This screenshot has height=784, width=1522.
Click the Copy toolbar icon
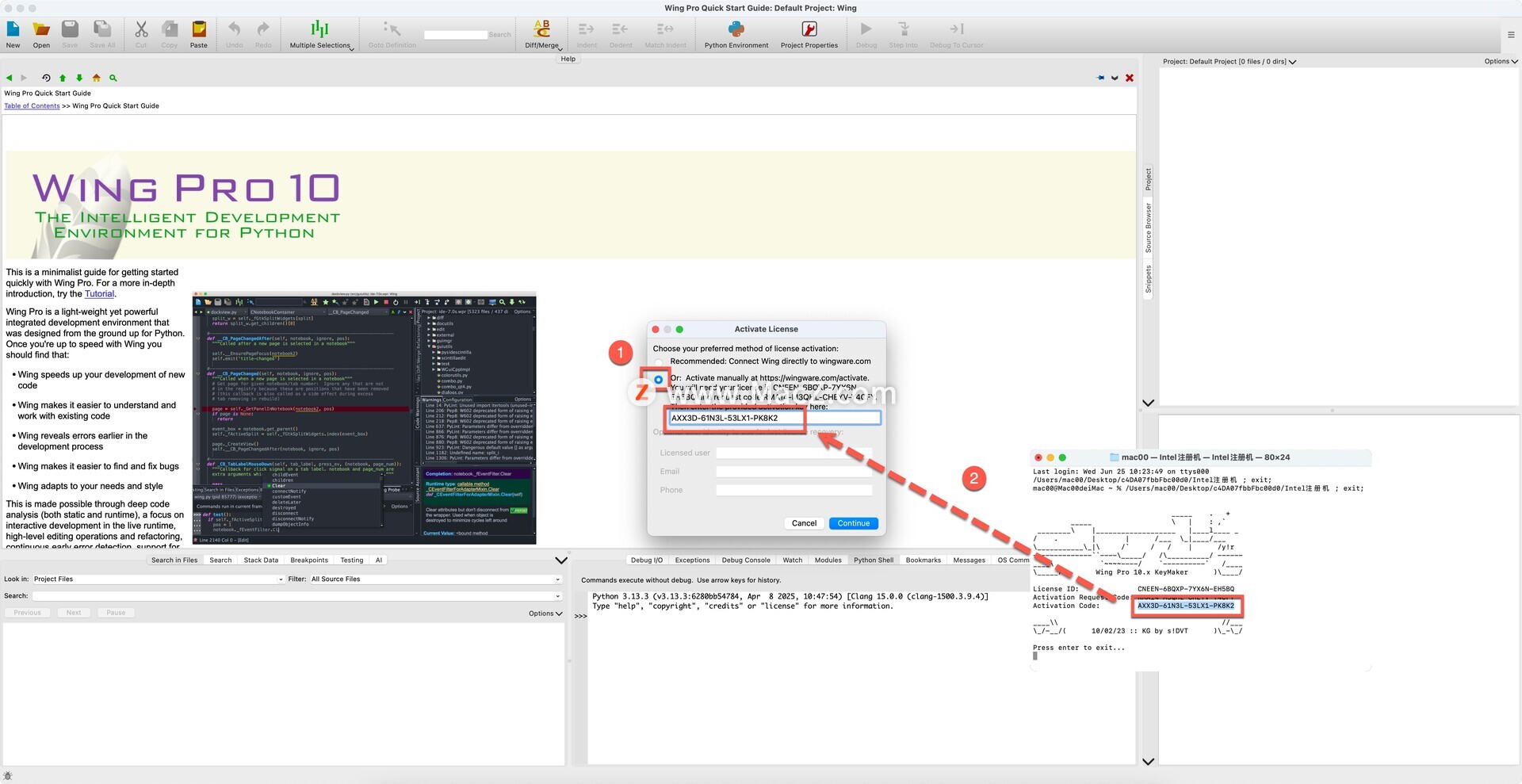coord(170,29)
